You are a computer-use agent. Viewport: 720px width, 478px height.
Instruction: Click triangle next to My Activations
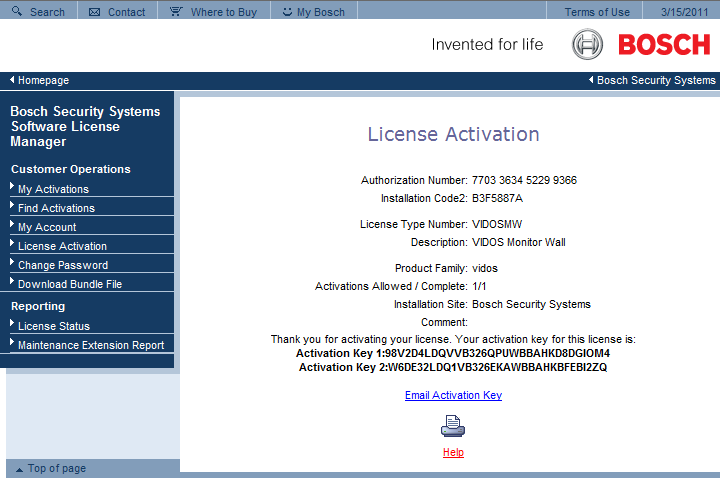[12, 186]
